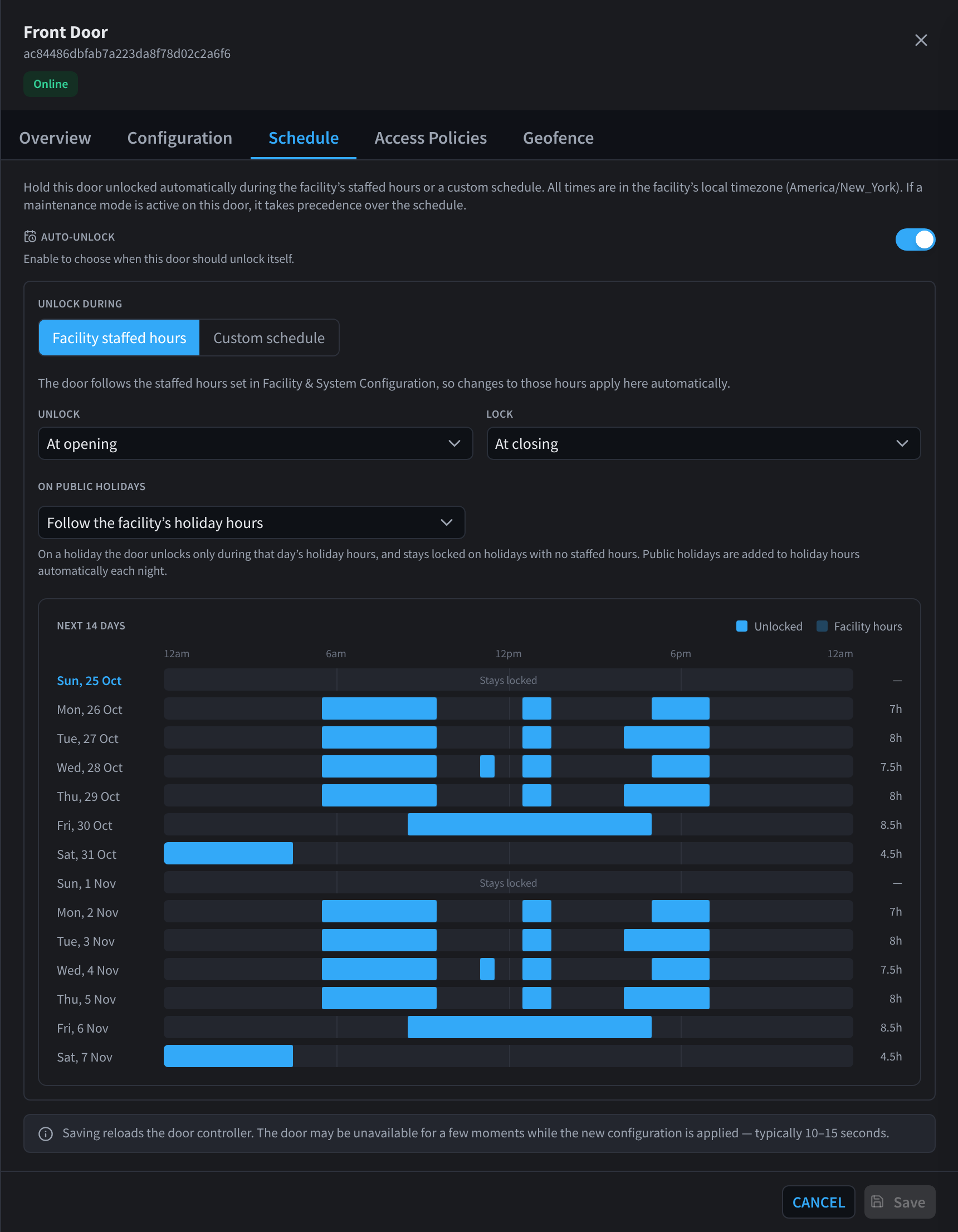Image resolution: width=958 pixels, height=1232 pixels.
Task: Select Facility staffed hours option
Action: [119, 338]
